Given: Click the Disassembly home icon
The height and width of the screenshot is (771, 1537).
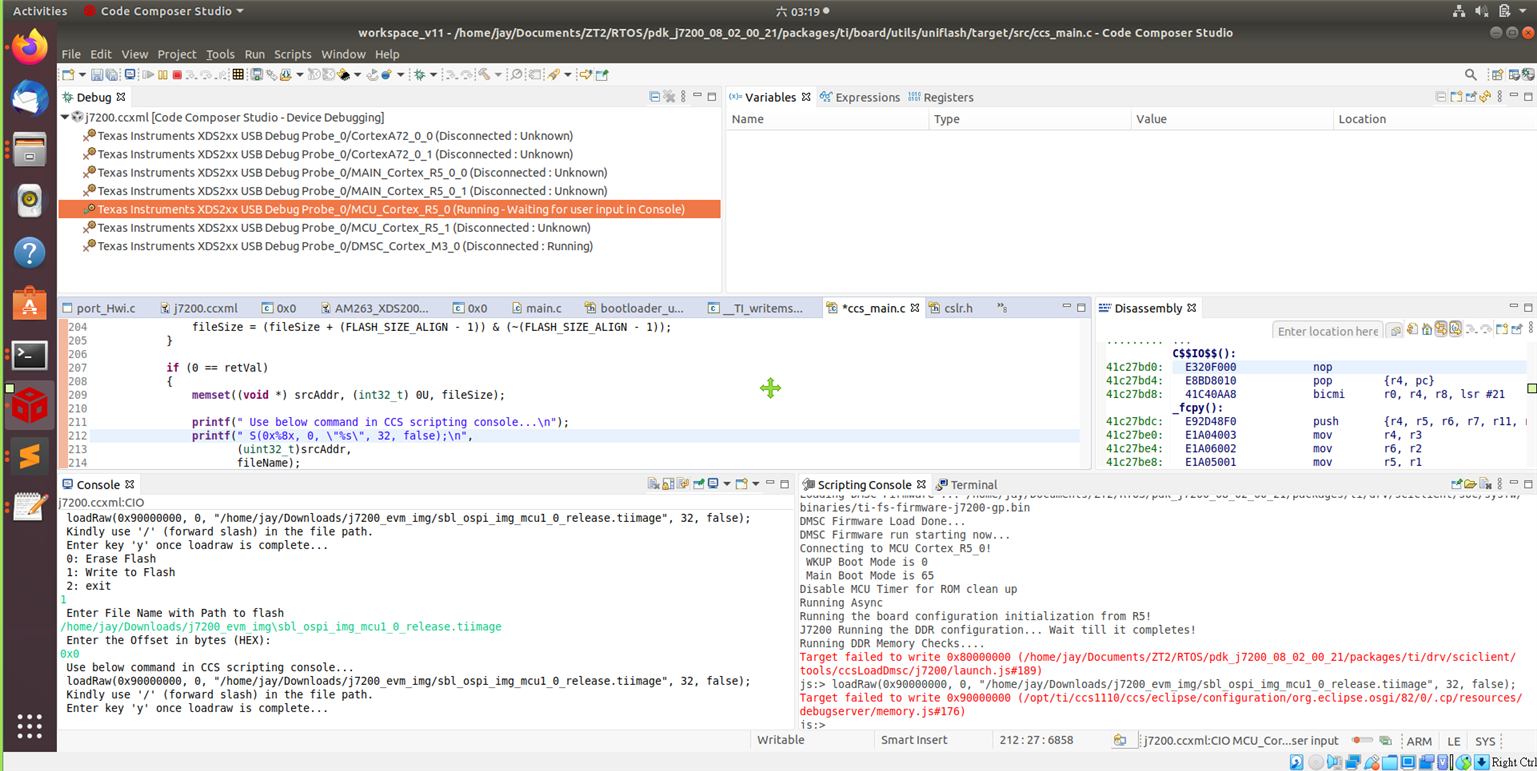Looking at the screenshot, I should [1426, 330].
